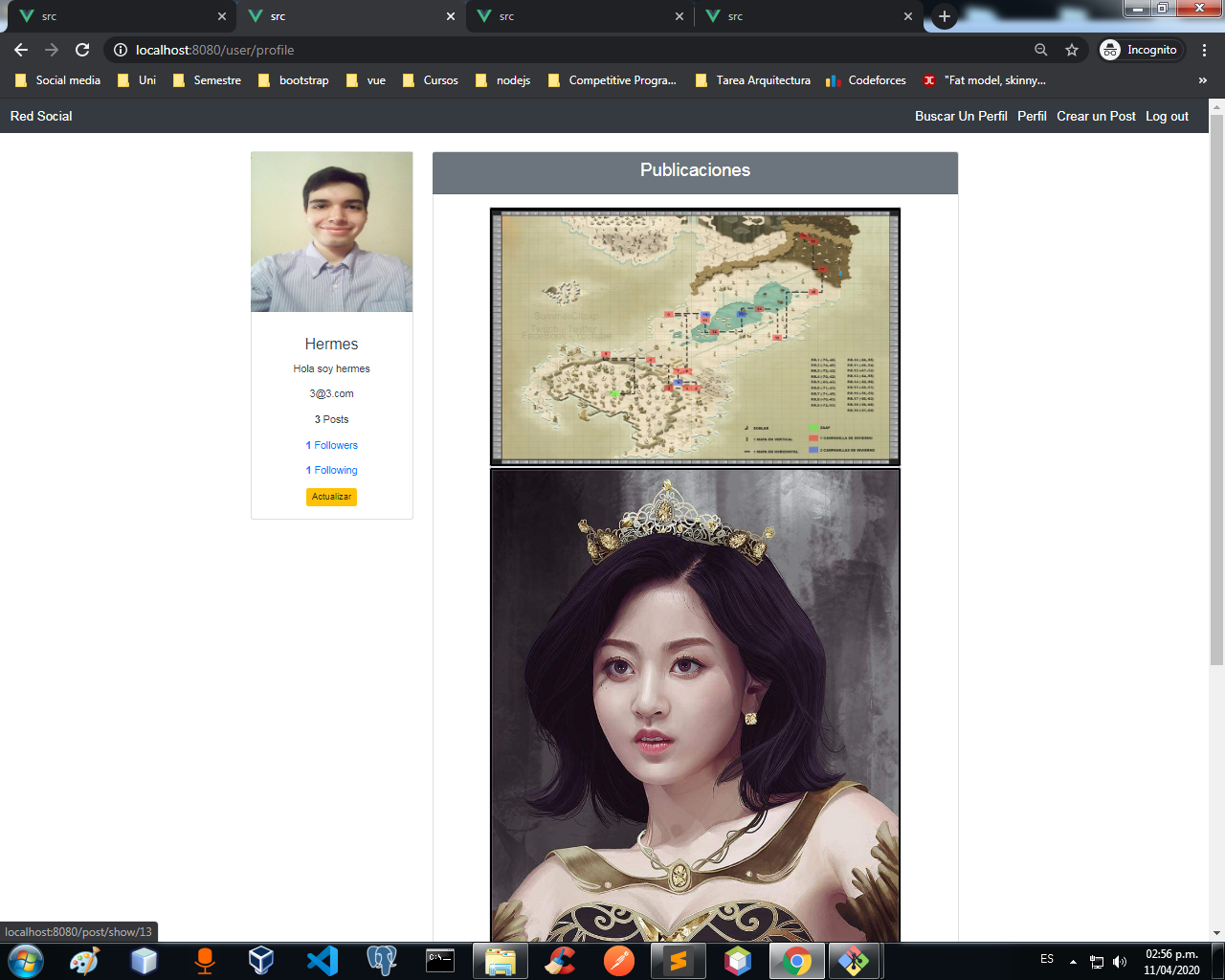Open the Cursos bookmark folder

(431, 80)
